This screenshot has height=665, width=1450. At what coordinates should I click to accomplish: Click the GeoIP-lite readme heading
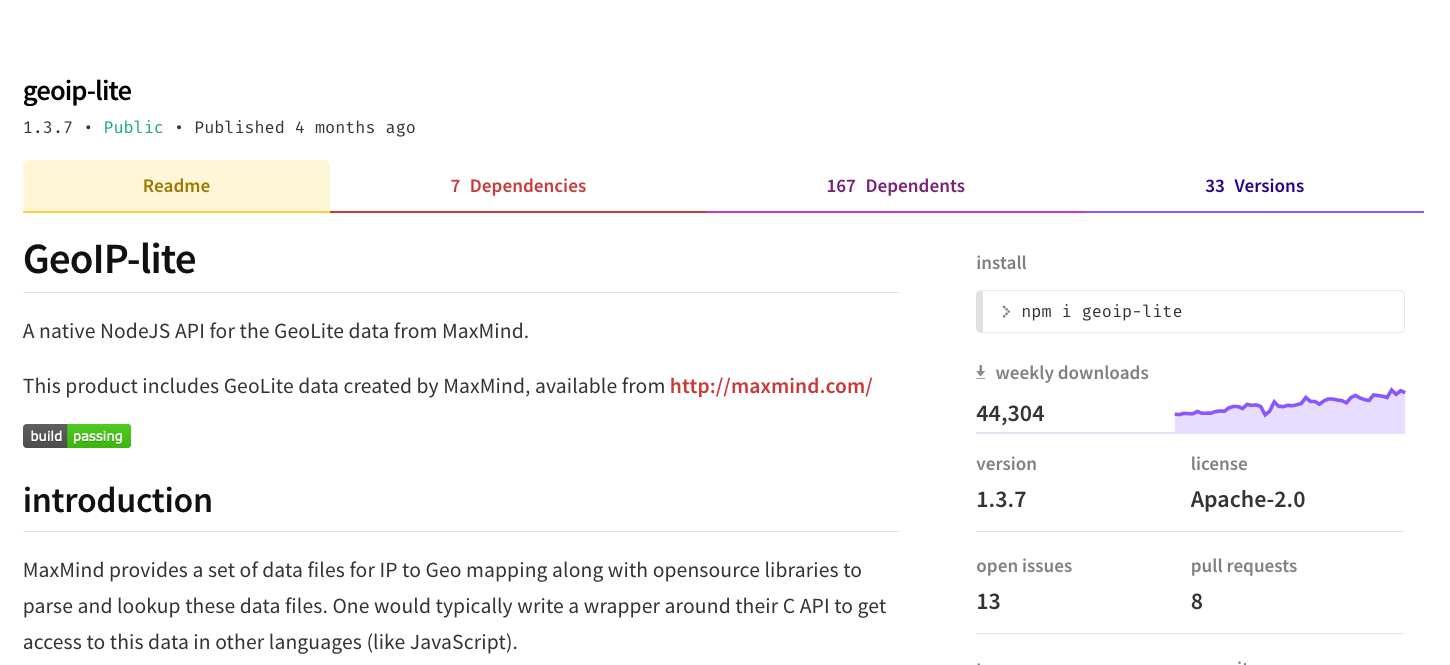pyautogui.click(x=110, y=259)
